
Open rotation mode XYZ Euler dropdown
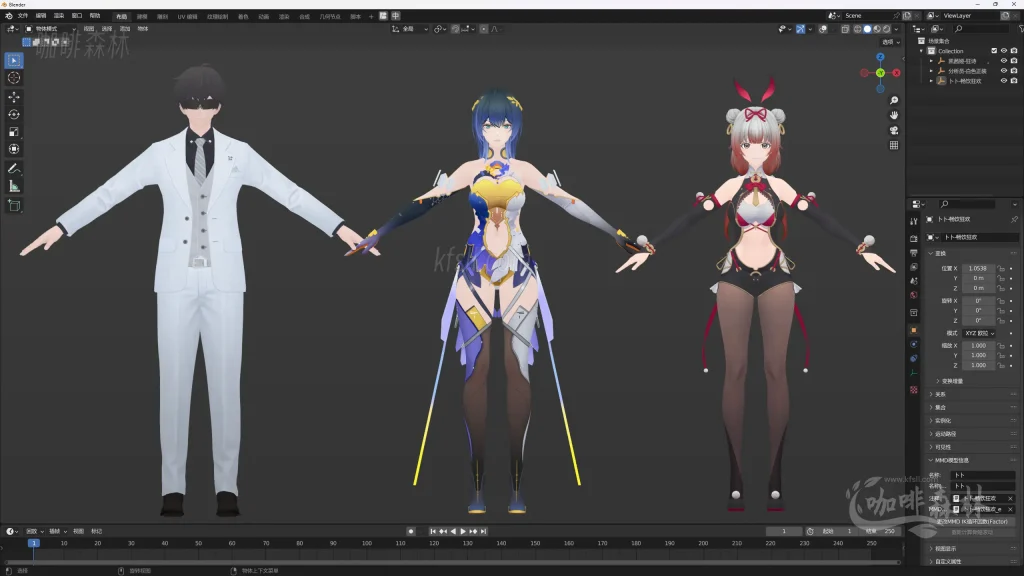tap(979, 333)
